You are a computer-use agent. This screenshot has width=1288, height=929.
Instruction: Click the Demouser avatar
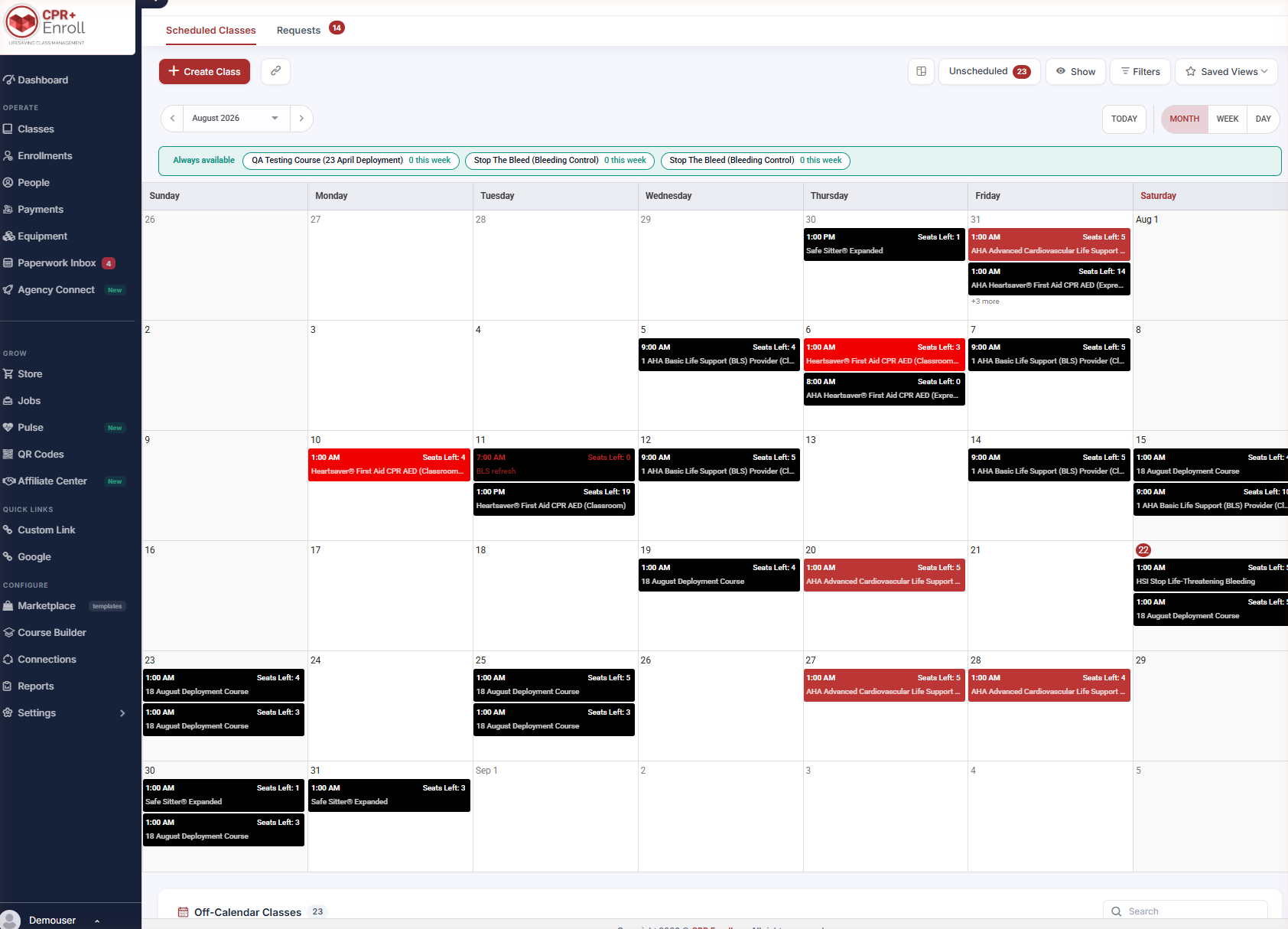click(x=10, y=919)
